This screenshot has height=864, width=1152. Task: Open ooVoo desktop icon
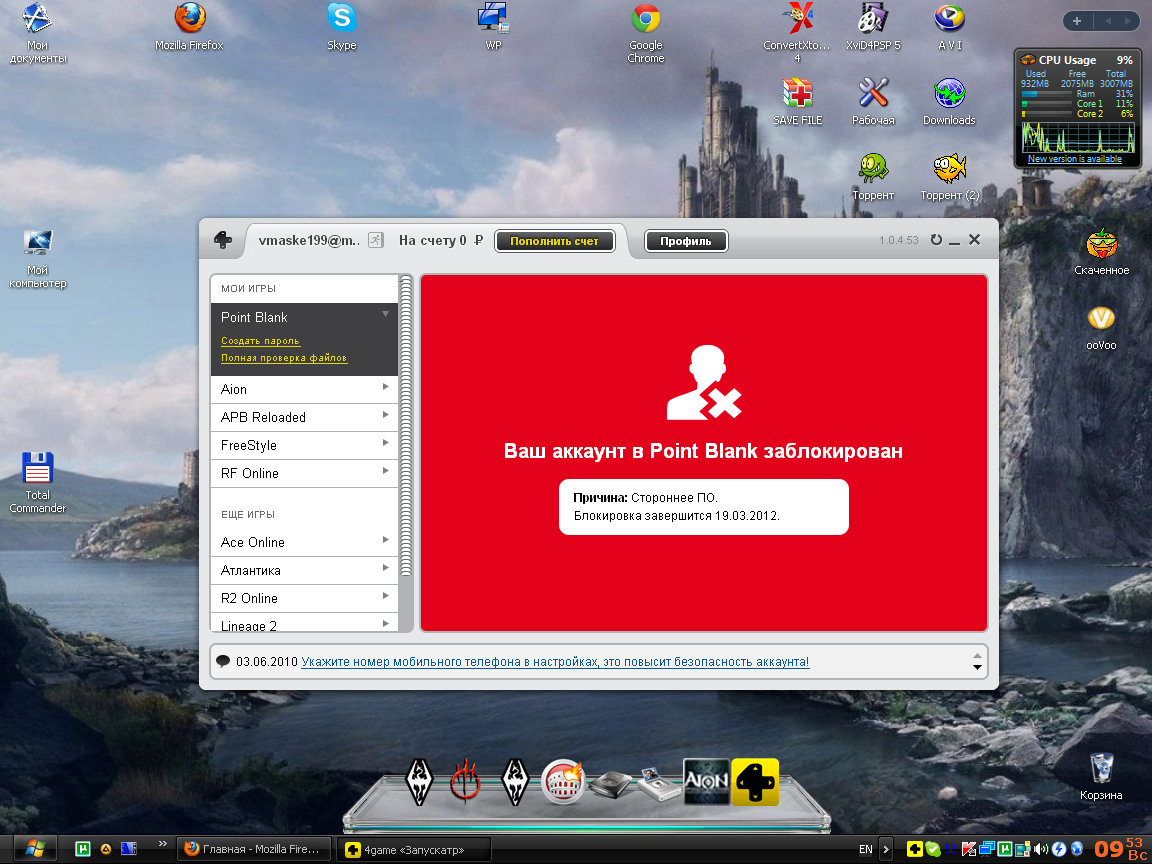(1101, 327)
